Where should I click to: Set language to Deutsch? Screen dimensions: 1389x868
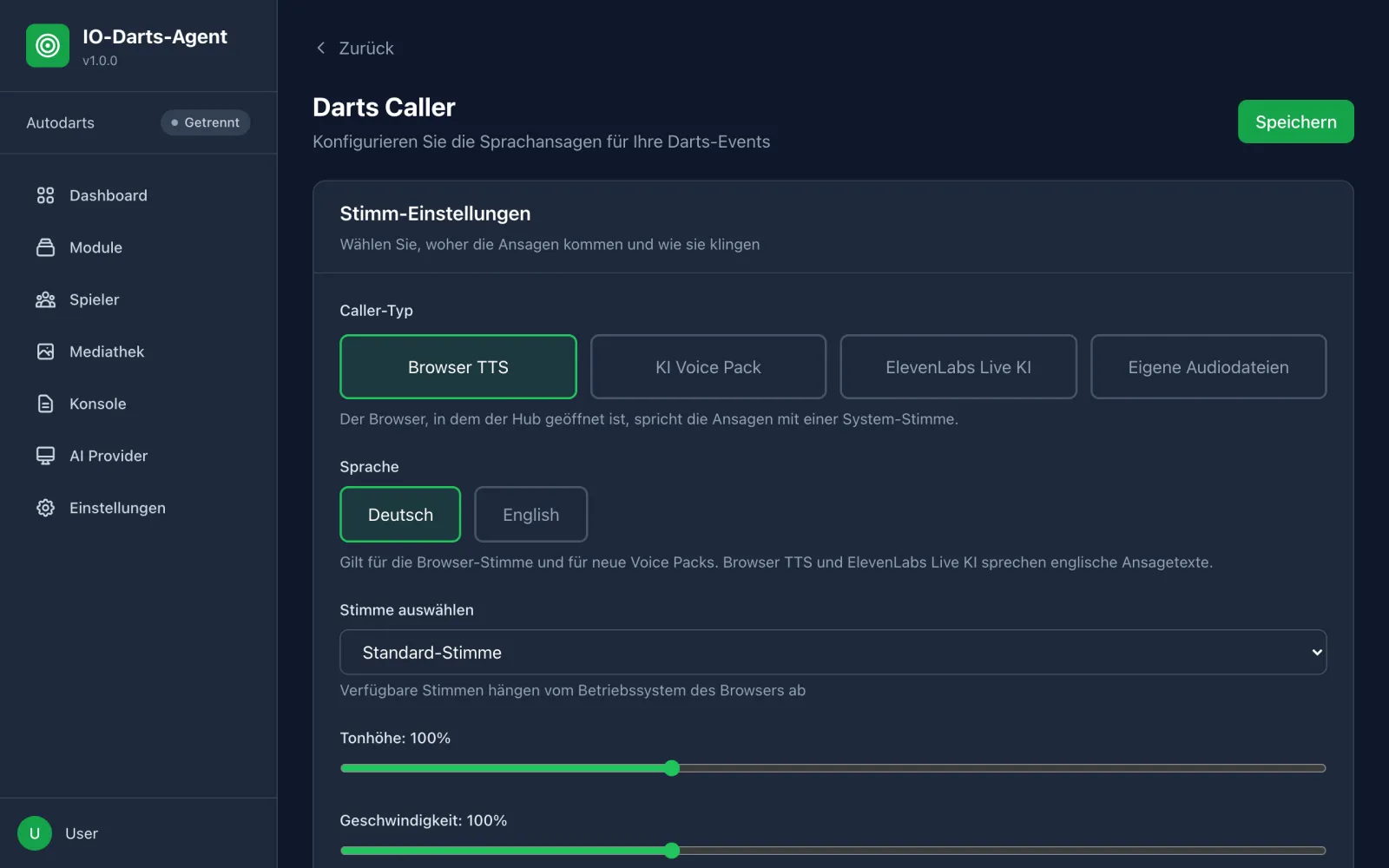tap(400, 515)
